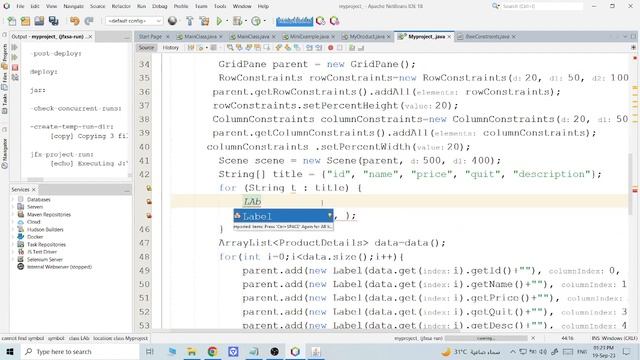Open Chrome from the taskbar
Image resolution: width=640 pixels, height=360 pixels.
click(212, 351)
